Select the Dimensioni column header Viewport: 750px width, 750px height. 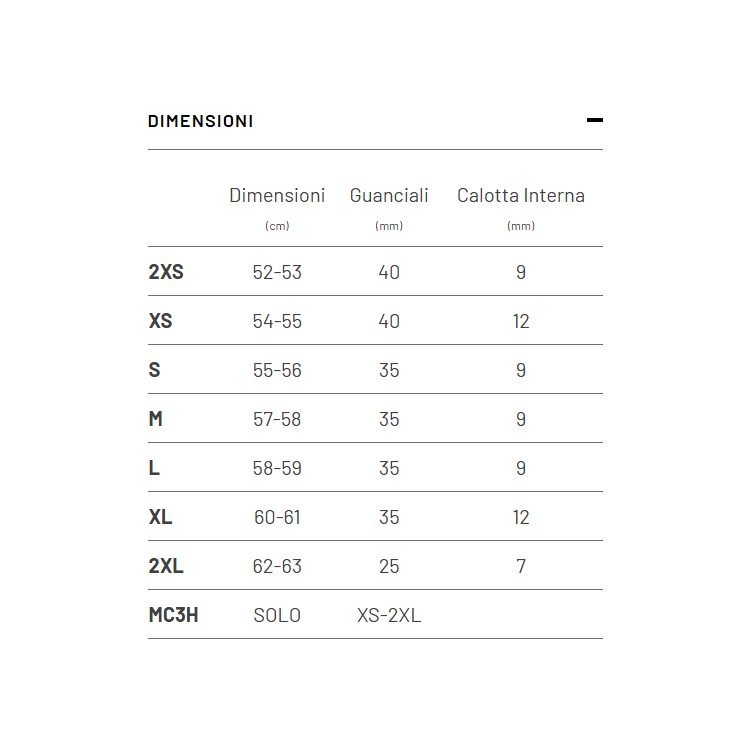[x=277, y=196]
